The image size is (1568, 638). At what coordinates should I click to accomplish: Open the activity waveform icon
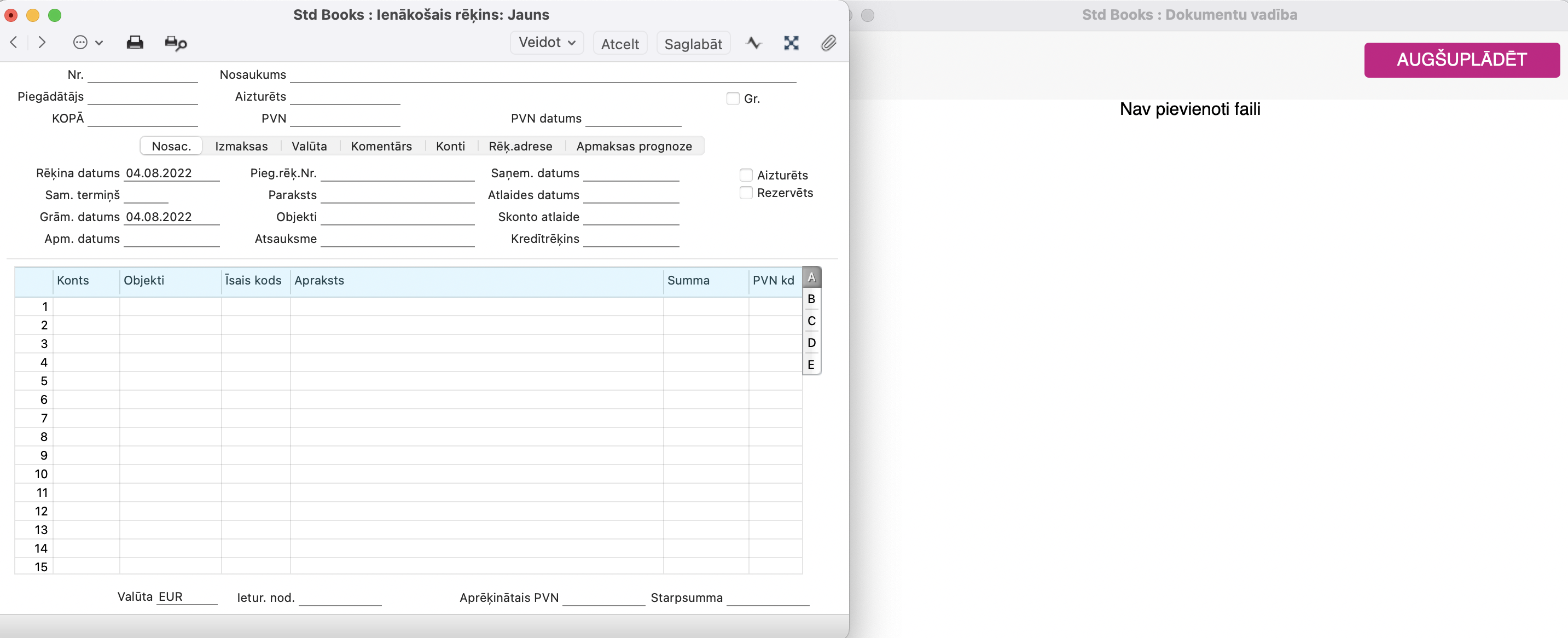tap(753, 43)
